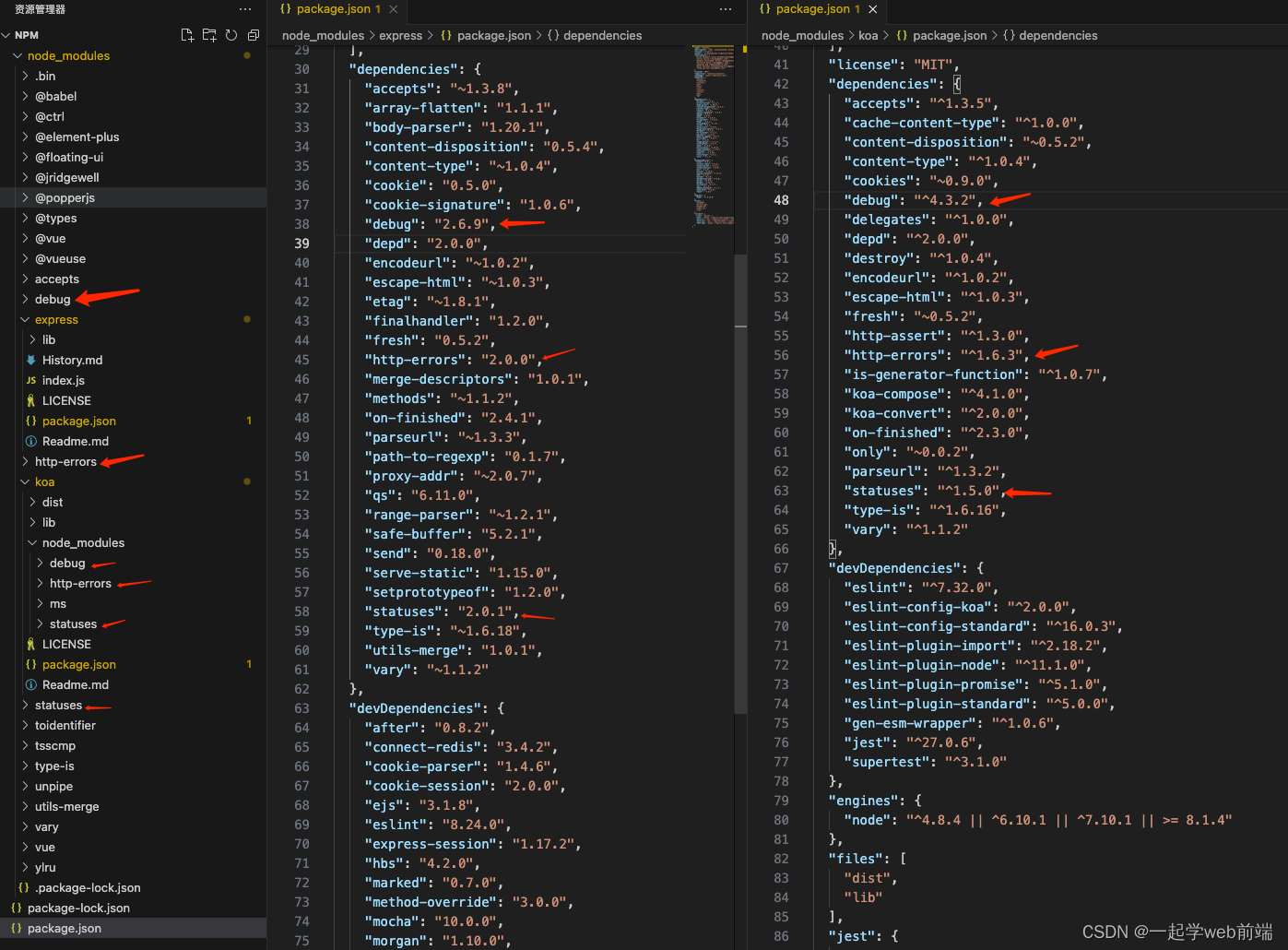
Task: Open more actions for the left editor group
Action: [726, 9]
